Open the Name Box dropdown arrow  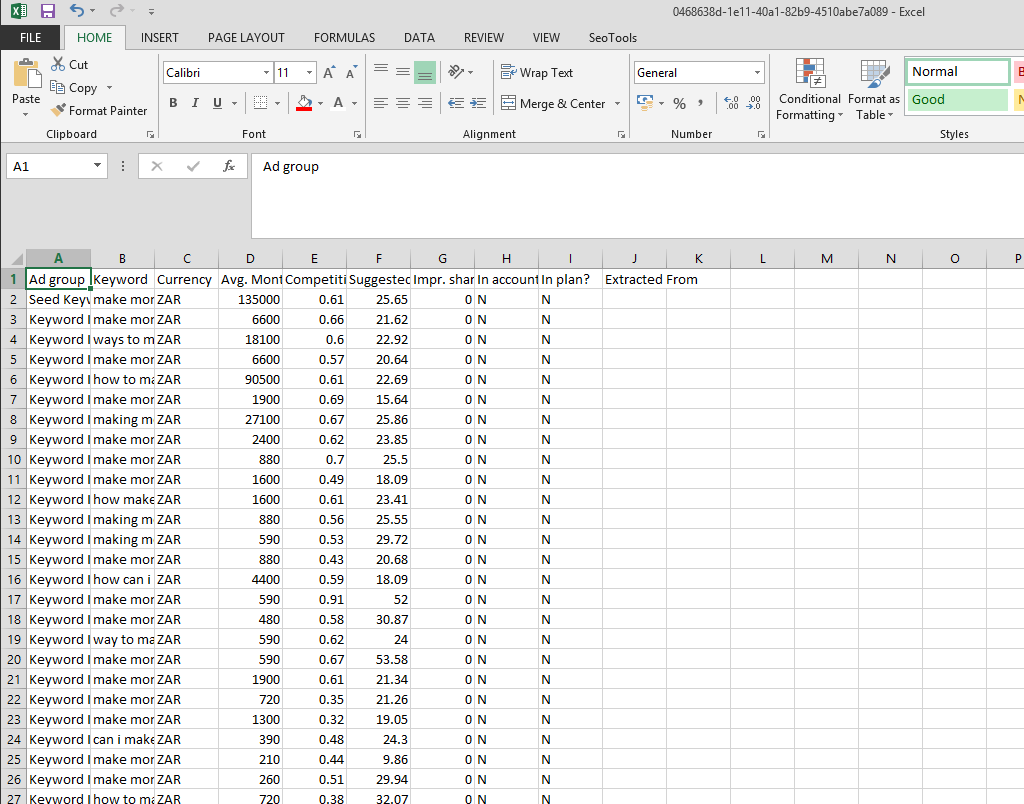point(97,167)
